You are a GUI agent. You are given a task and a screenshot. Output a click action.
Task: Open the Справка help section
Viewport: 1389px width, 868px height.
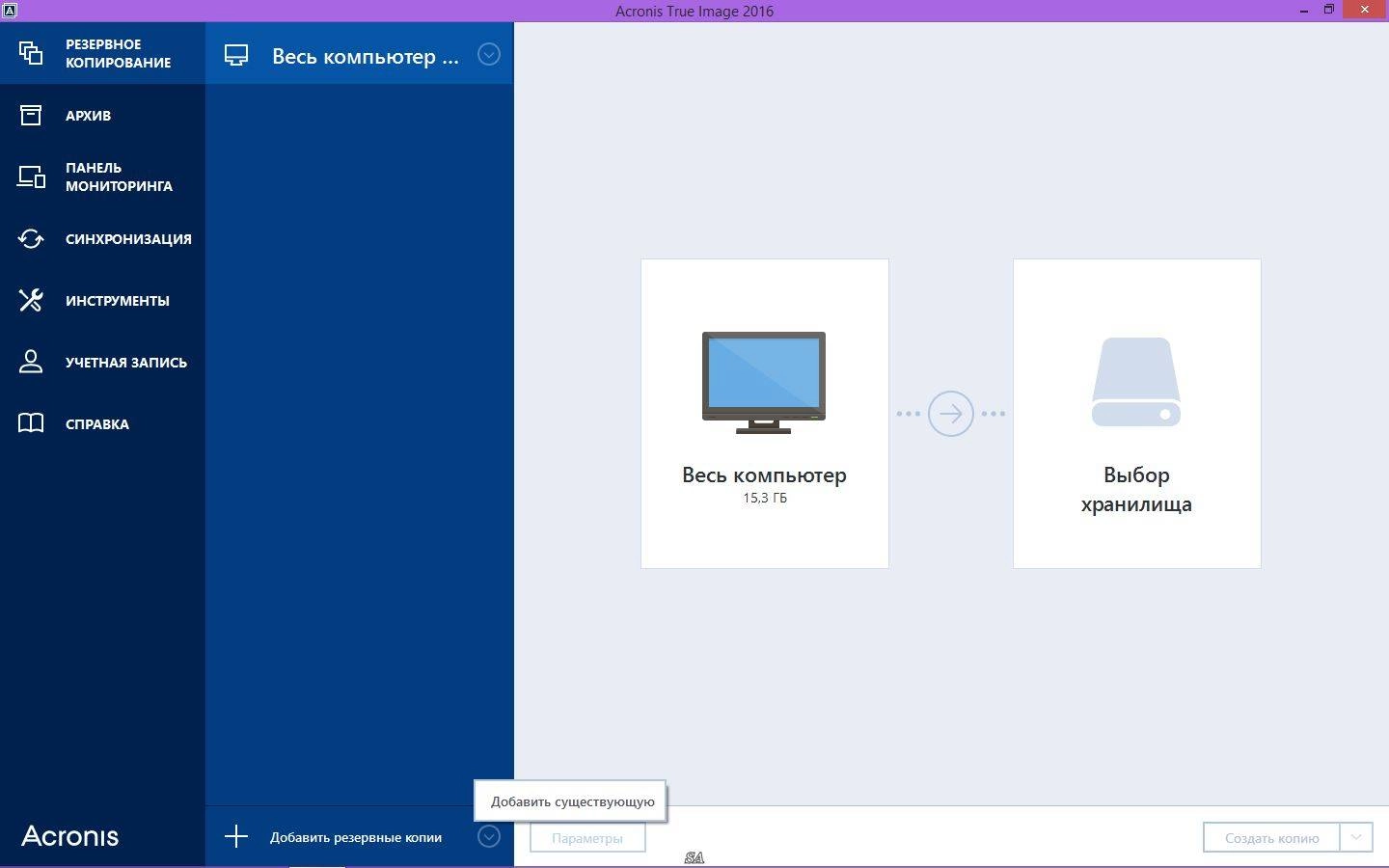[x=102, y=423]
